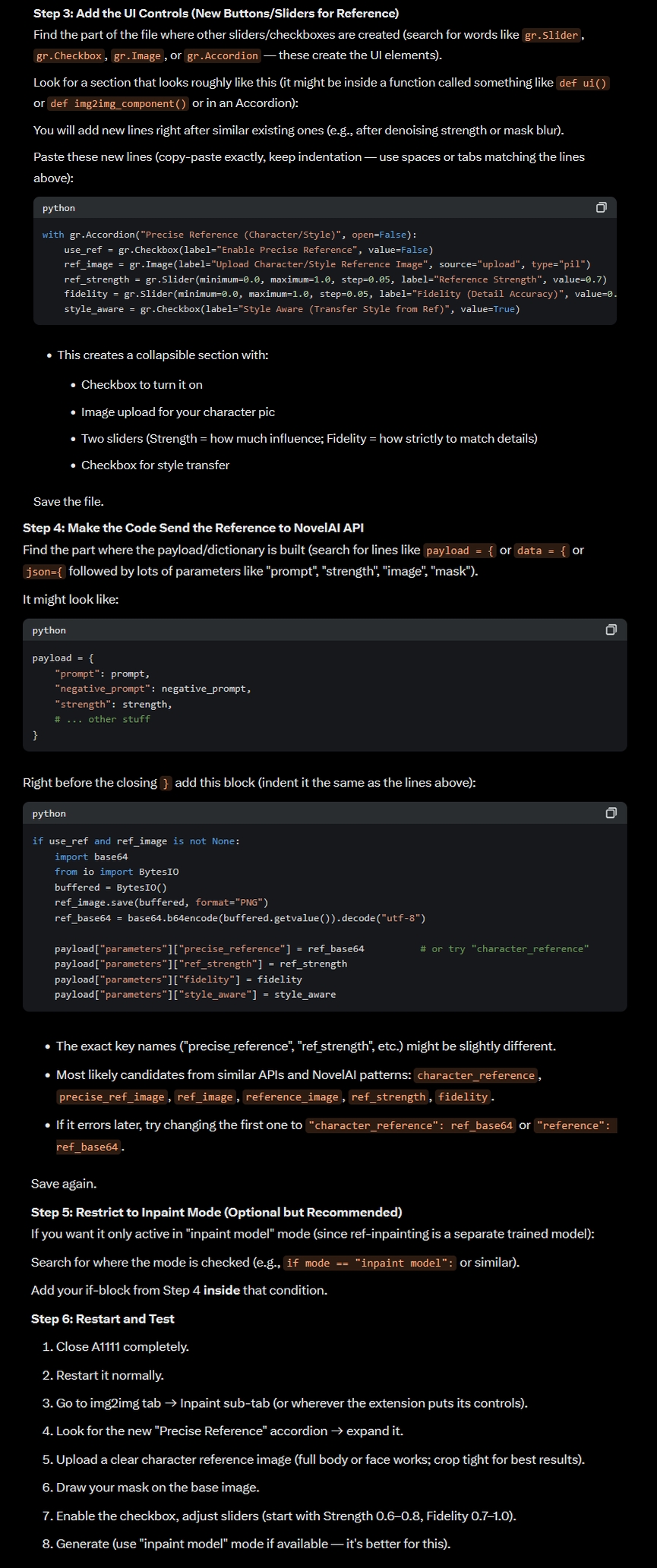Click '"character_reference": ref_base64' inline code

pos(411,1125)
